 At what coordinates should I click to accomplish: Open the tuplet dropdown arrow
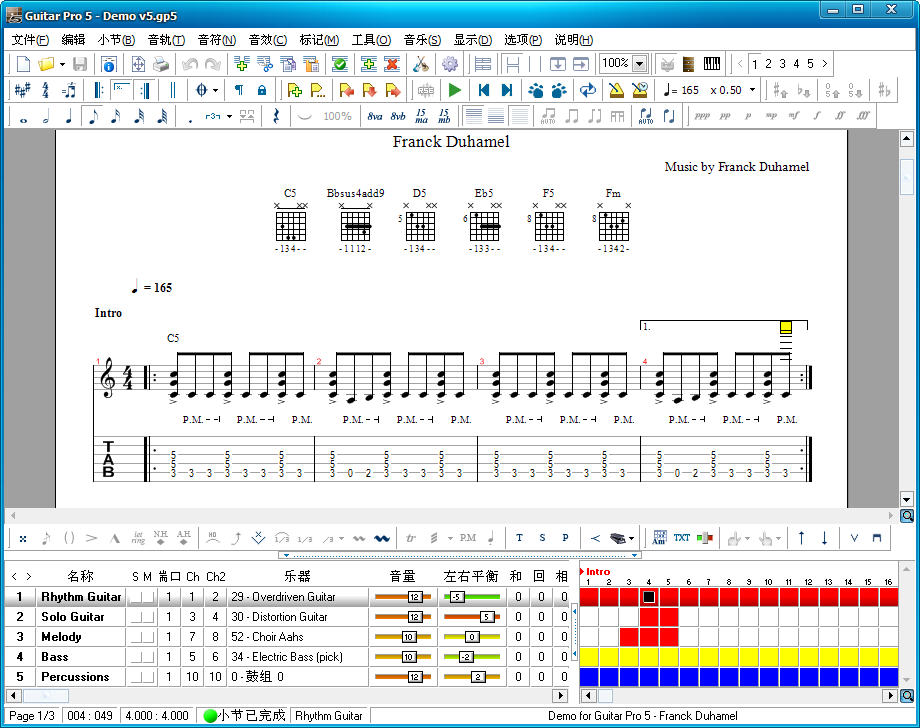click(x=229, y=117)
